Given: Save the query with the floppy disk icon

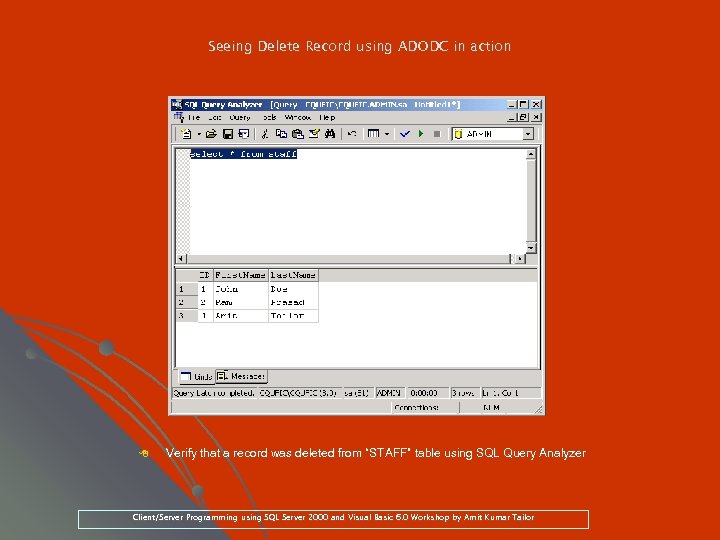Looking at the screenshot, I should point(227,134).
